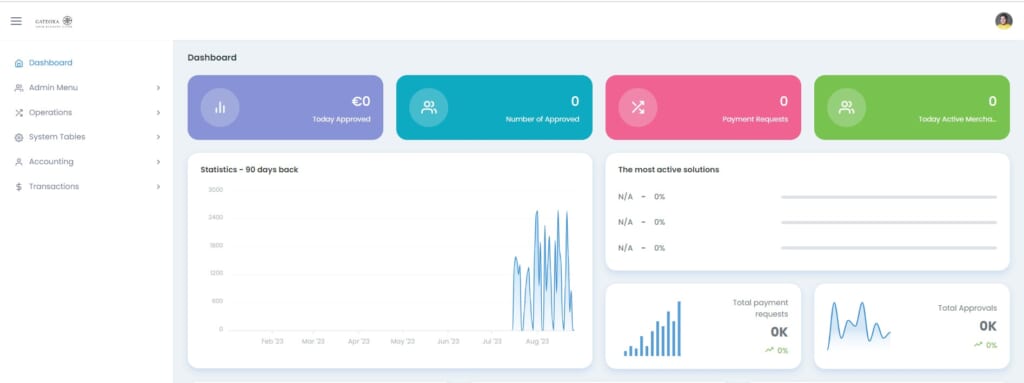
Task: Click the trend arrow under Total payment requests
Action: coord(769,350)
